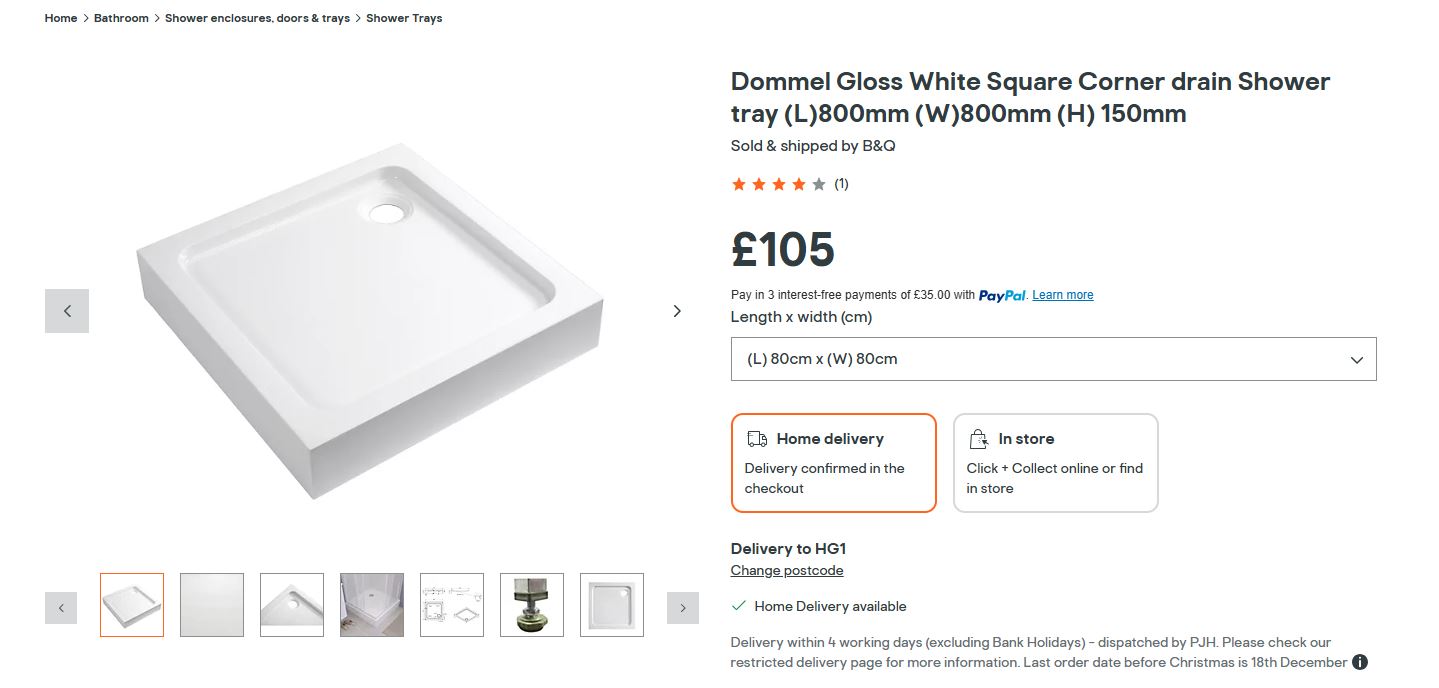
Task: Go to Home breadcrumb
Action: (x=61, y=18)
